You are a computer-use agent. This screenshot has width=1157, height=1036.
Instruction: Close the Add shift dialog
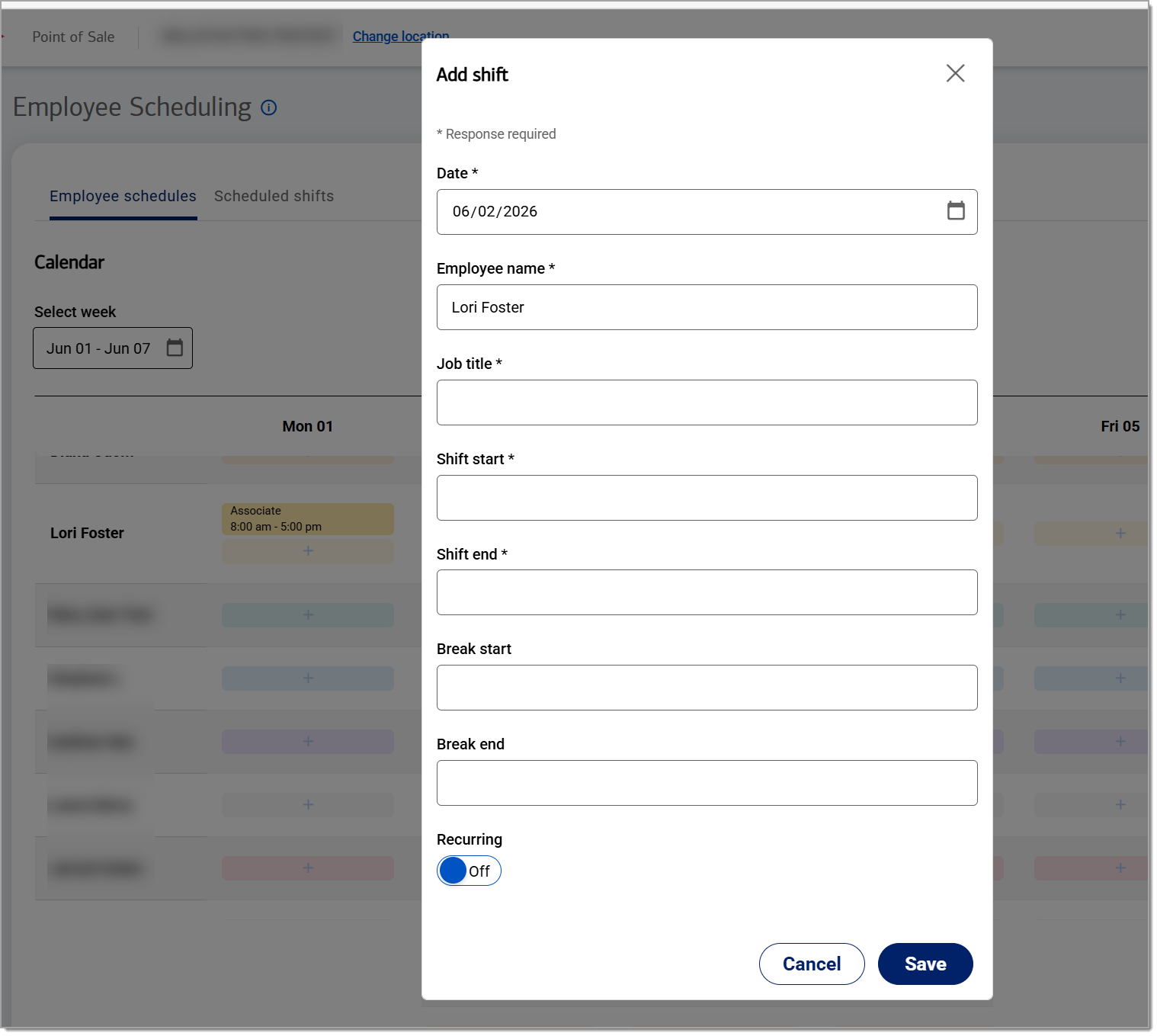955,73
